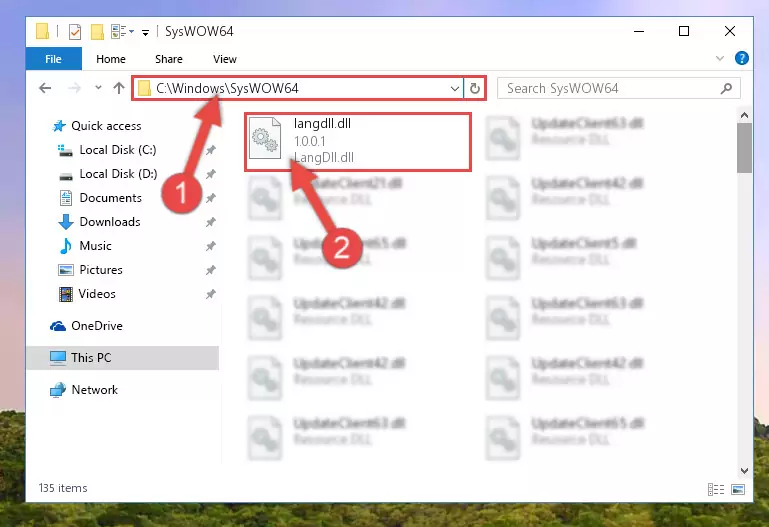Viewport: 769px width, 527px height.
Task: Click the pin icon next to Downloads
Action: tap(211, 222)
